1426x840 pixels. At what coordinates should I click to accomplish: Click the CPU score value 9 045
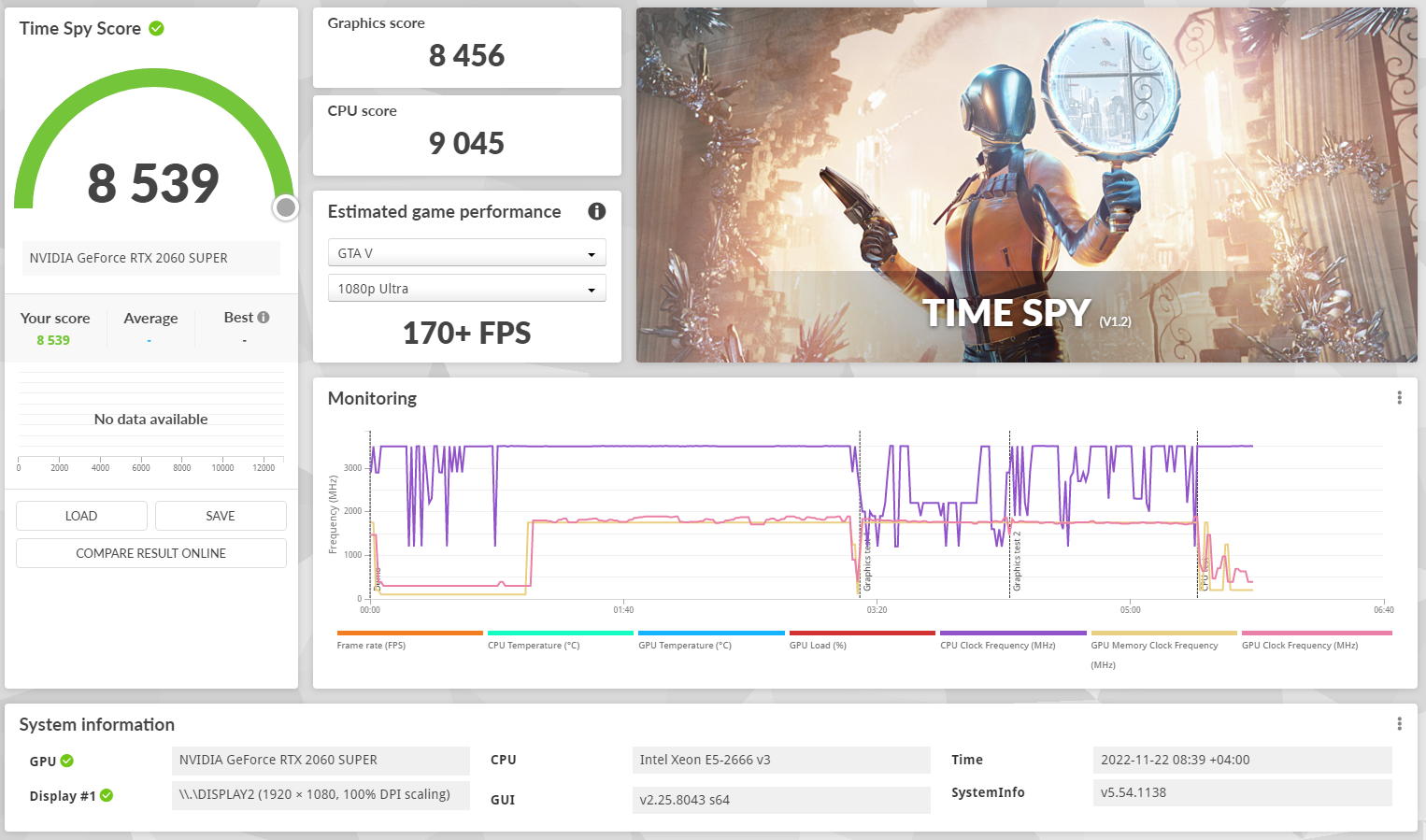466,144
